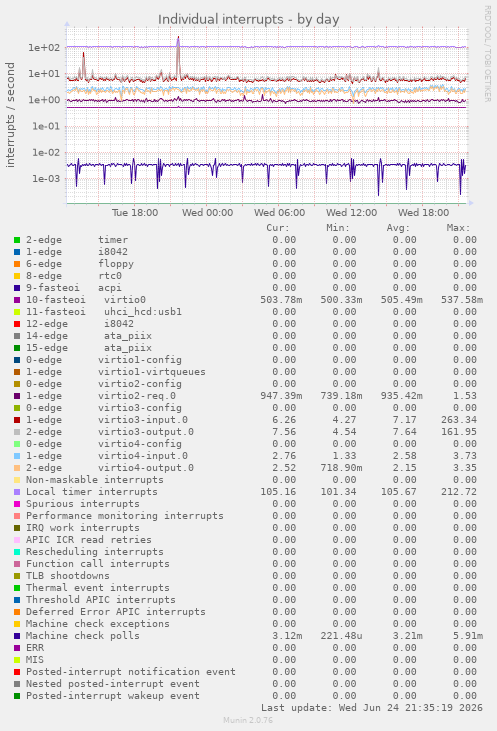497x731 pixels.
Task: Click the Rescheduling interrupts legend label
Action: 95,552
